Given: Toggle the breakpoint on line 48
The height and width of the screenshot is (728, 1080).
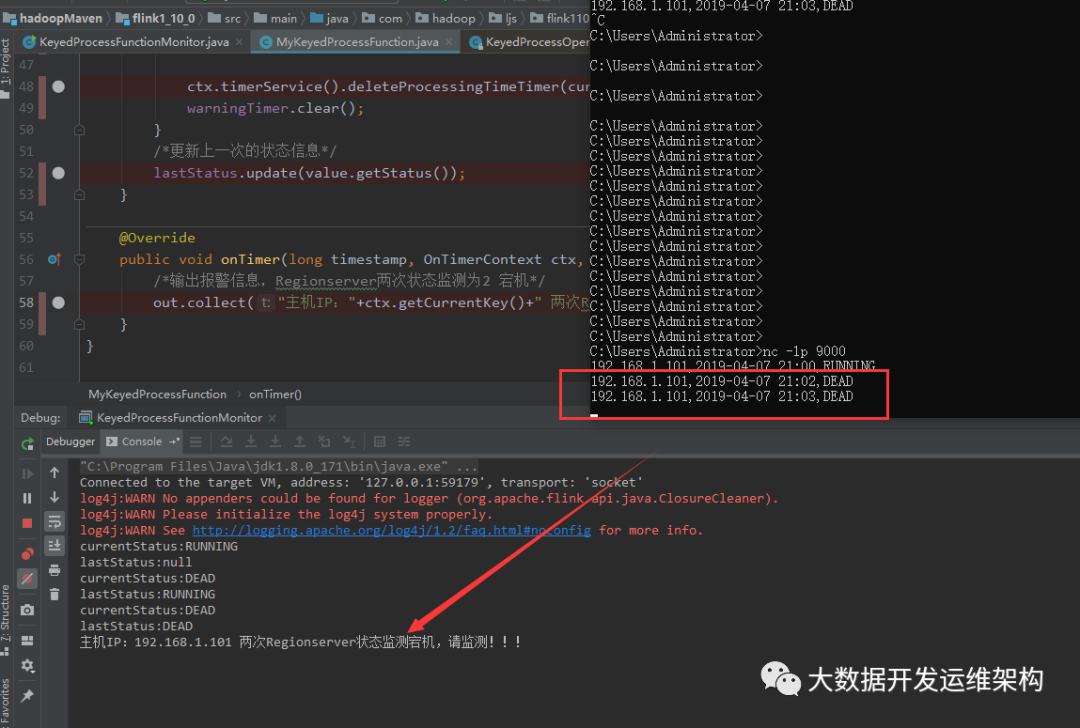Looking at the screenshot, I should pyautogui.click(x=58, y=86).
